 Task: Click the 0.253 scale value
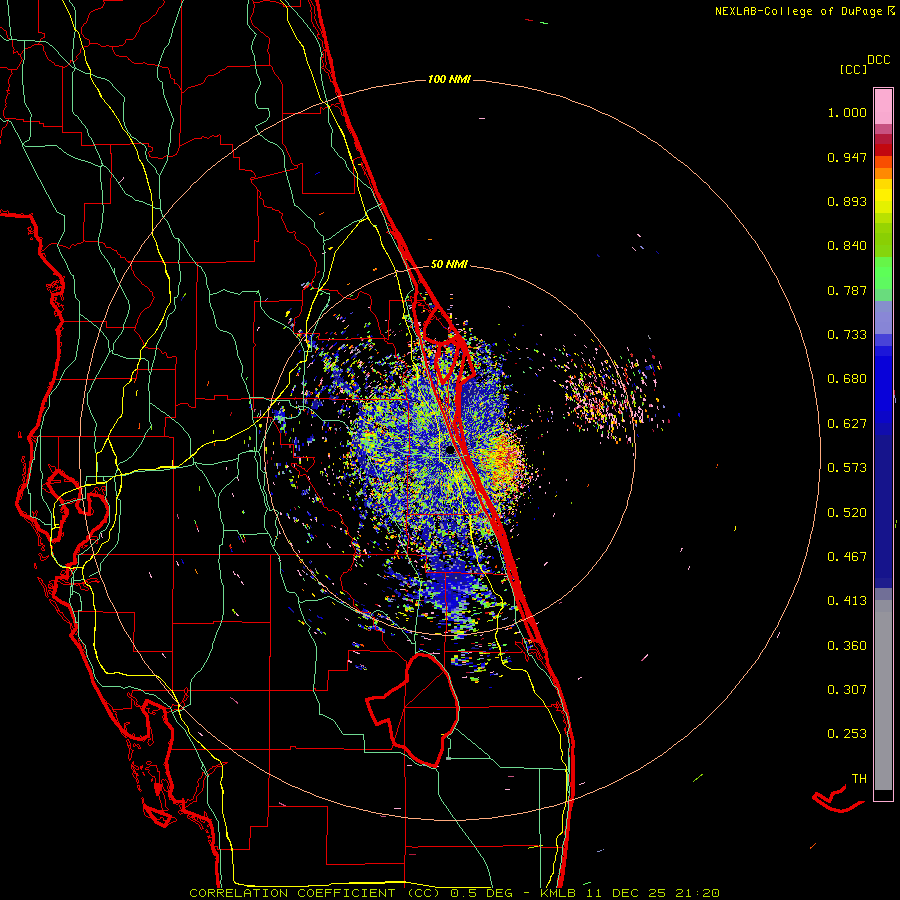[847, 734]
